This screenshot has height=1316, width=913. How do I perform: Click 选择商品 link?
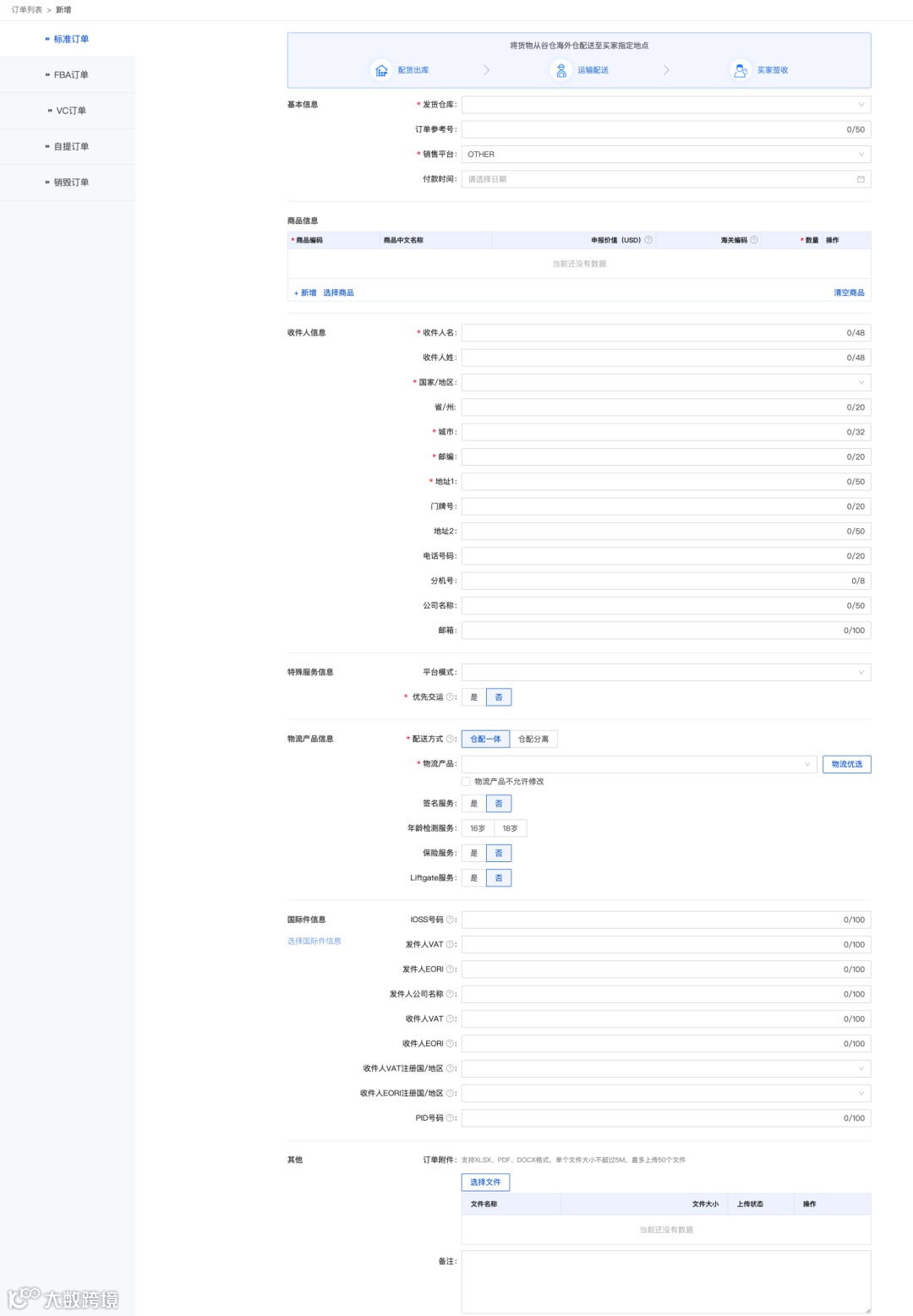[338, 293]
